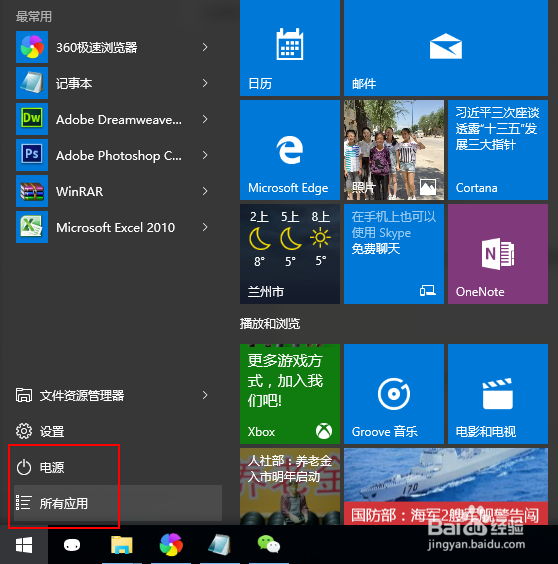Open the Microsoft Excel 2010 icon
This screenshot has width=558, height=564.
32,227
